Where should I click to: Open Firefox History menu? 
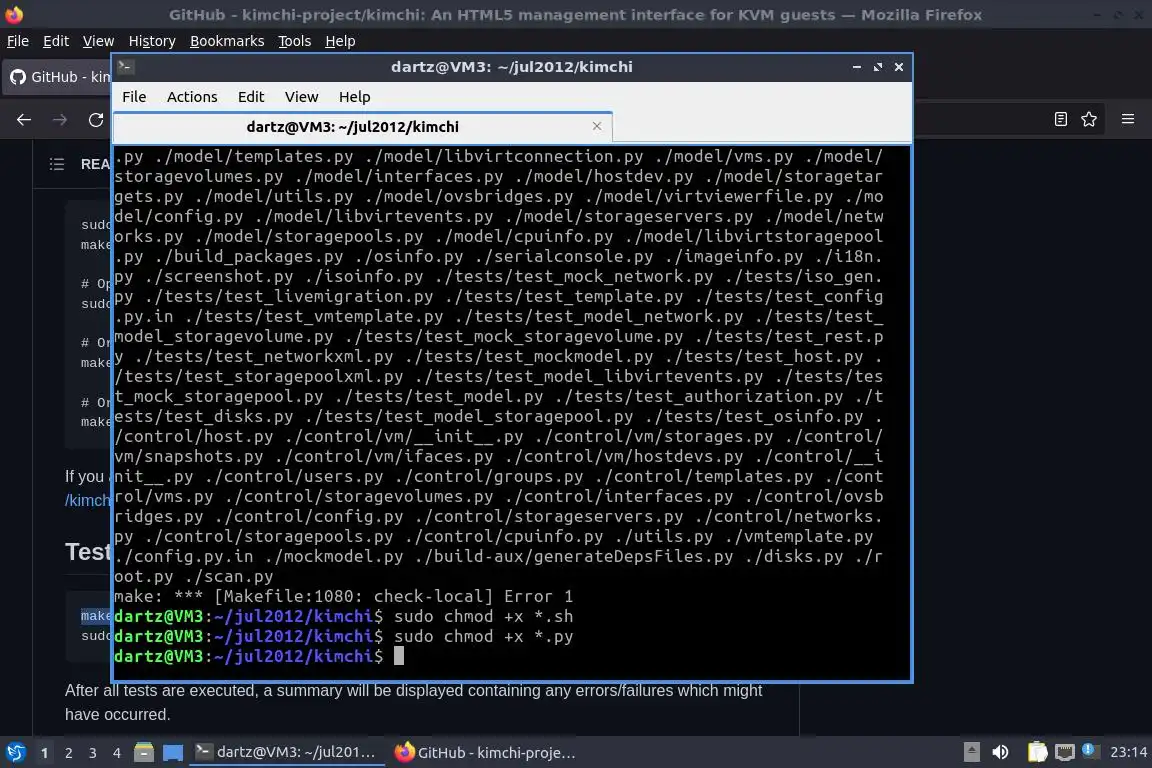pos(152,41)
